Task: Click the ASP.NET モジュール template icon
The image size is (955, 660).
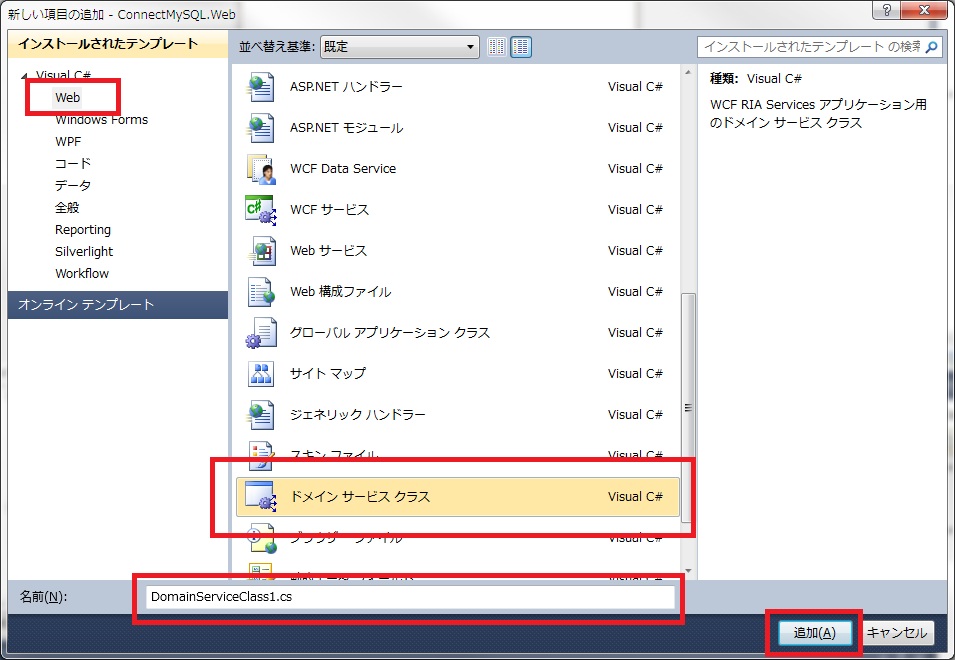Action: coord(261,128)
